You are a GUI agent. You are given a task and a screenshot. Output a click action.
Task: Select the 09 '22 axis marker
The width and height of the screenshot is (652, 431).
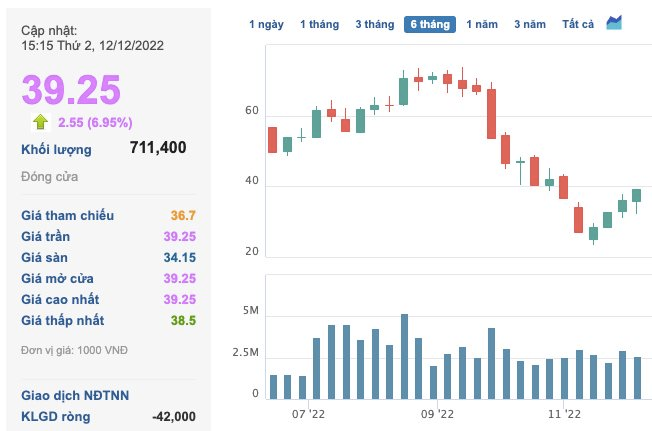[x=437, y=414]
